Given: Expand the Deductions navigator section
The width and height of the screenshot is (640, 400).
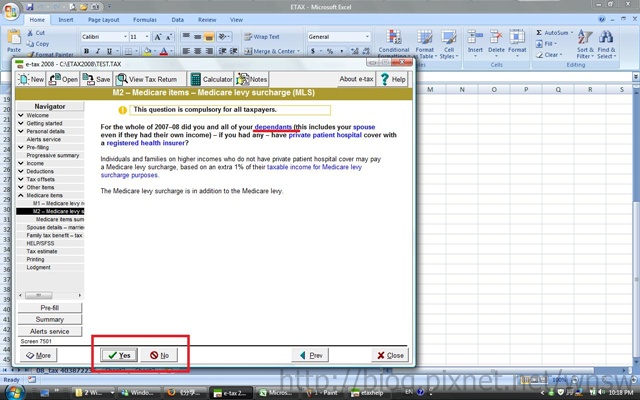Looking at the screenshot, I should [21, 171].
